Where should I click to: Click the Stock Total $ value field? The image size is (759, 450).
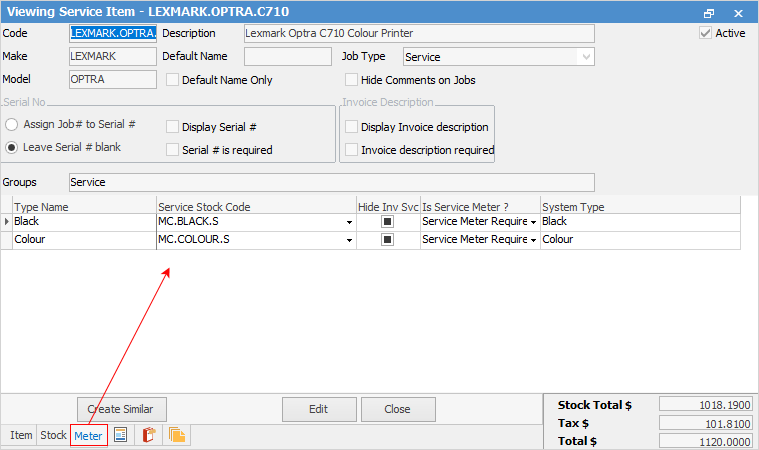706,405
